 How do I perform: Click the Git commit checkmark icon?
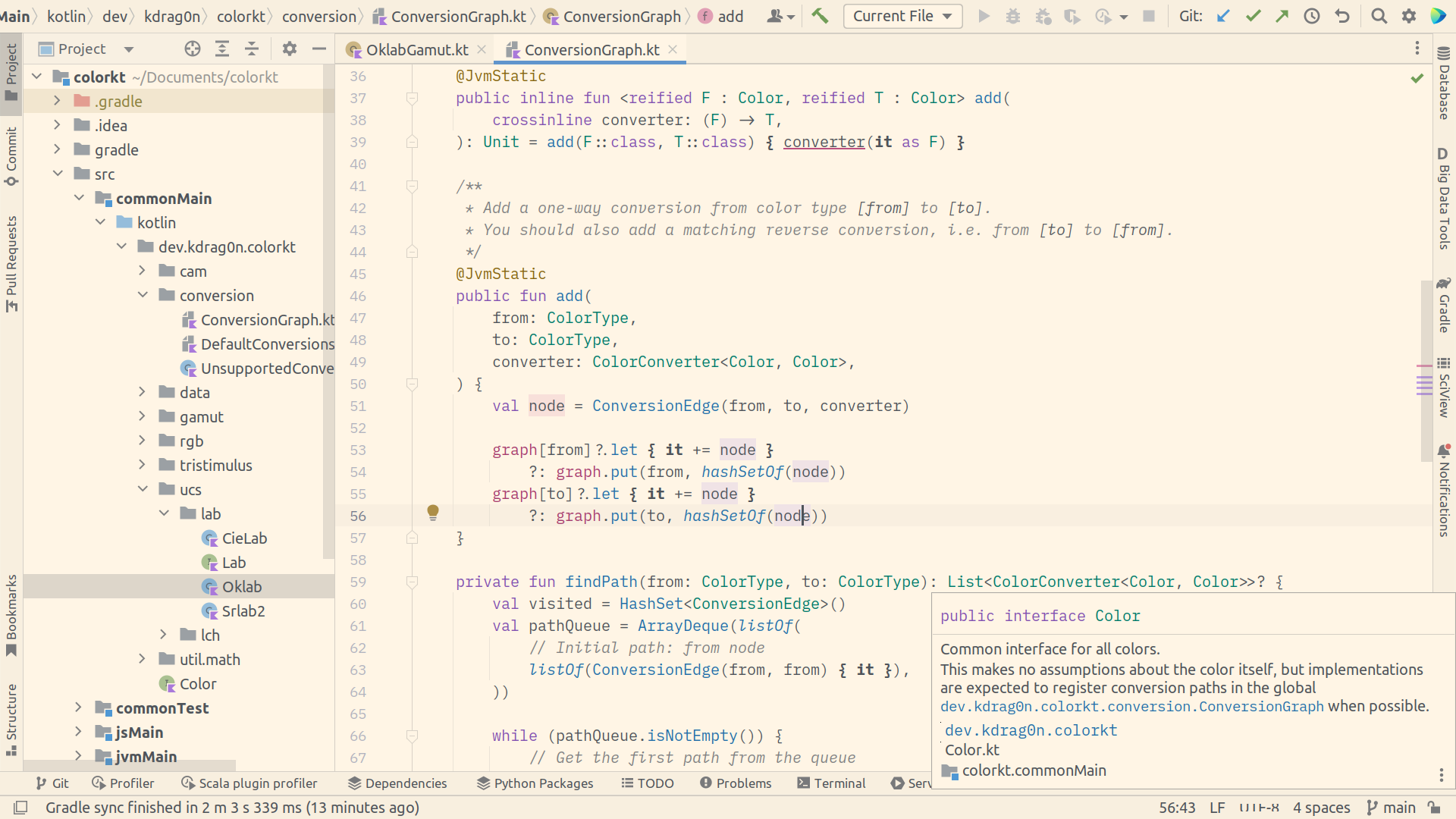(1253, 16)
